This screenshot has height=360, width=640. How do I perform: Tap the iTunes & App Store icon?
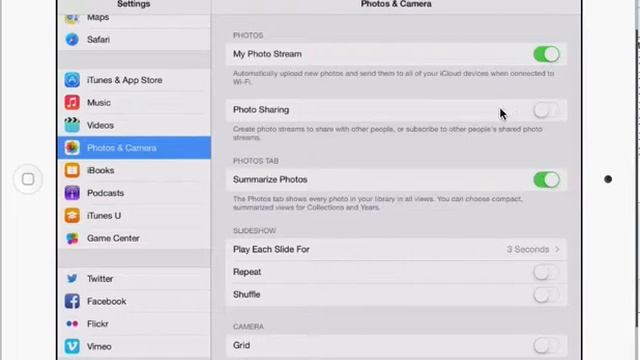pyautogui.click(x=72, y=80)
